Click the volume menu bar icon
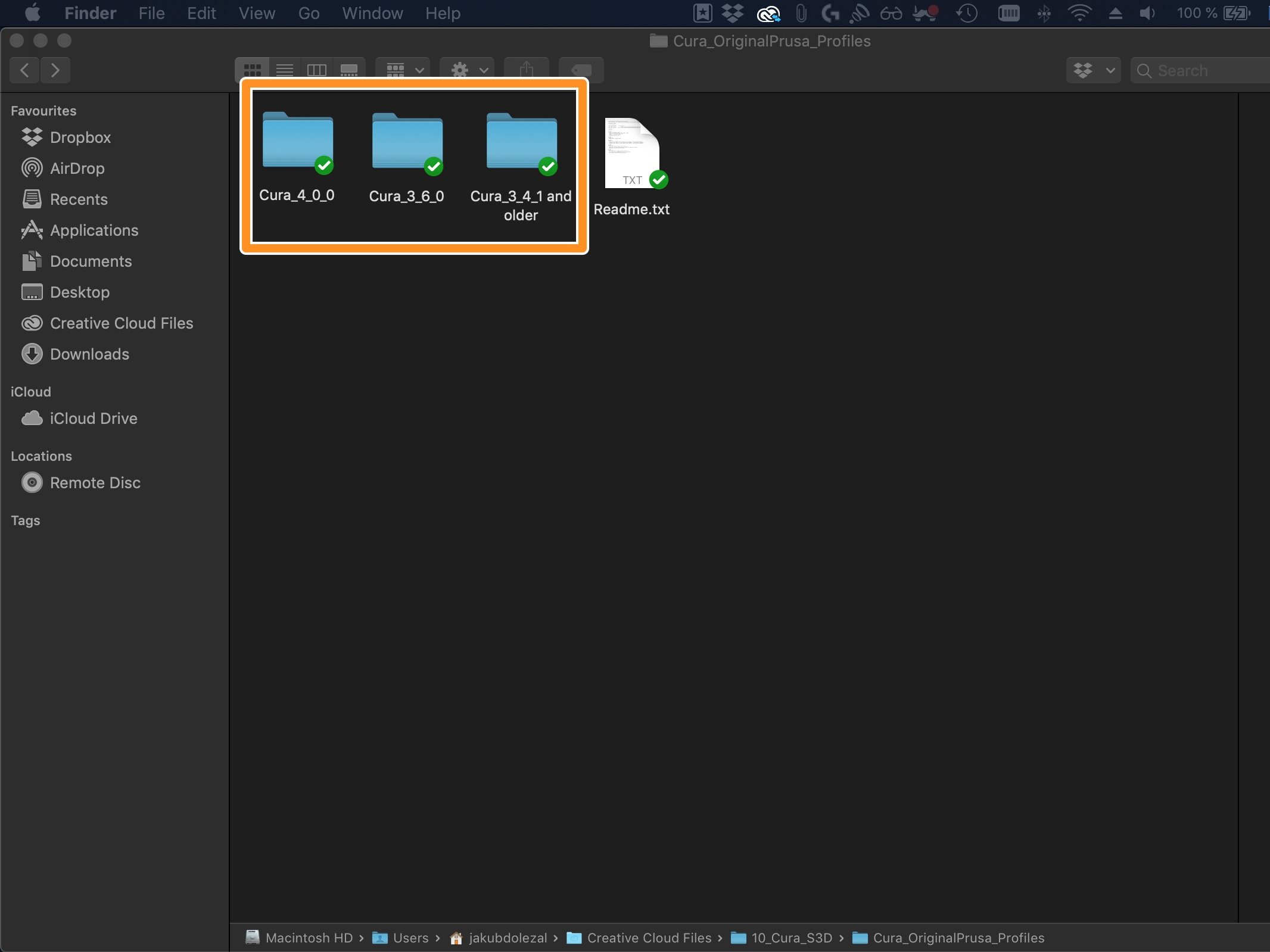 coord(1147,13)
